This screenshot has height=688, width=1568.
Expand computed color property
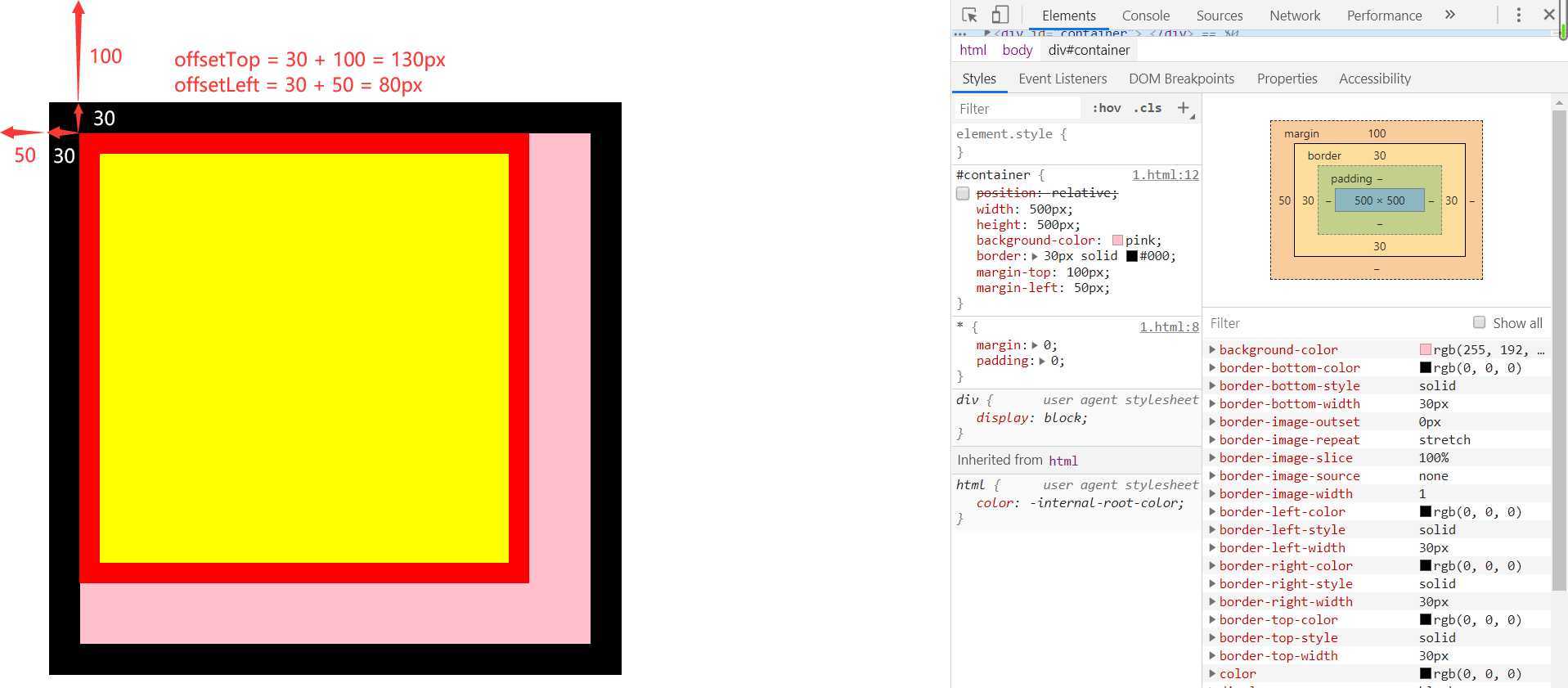(x=1212, y=673)
